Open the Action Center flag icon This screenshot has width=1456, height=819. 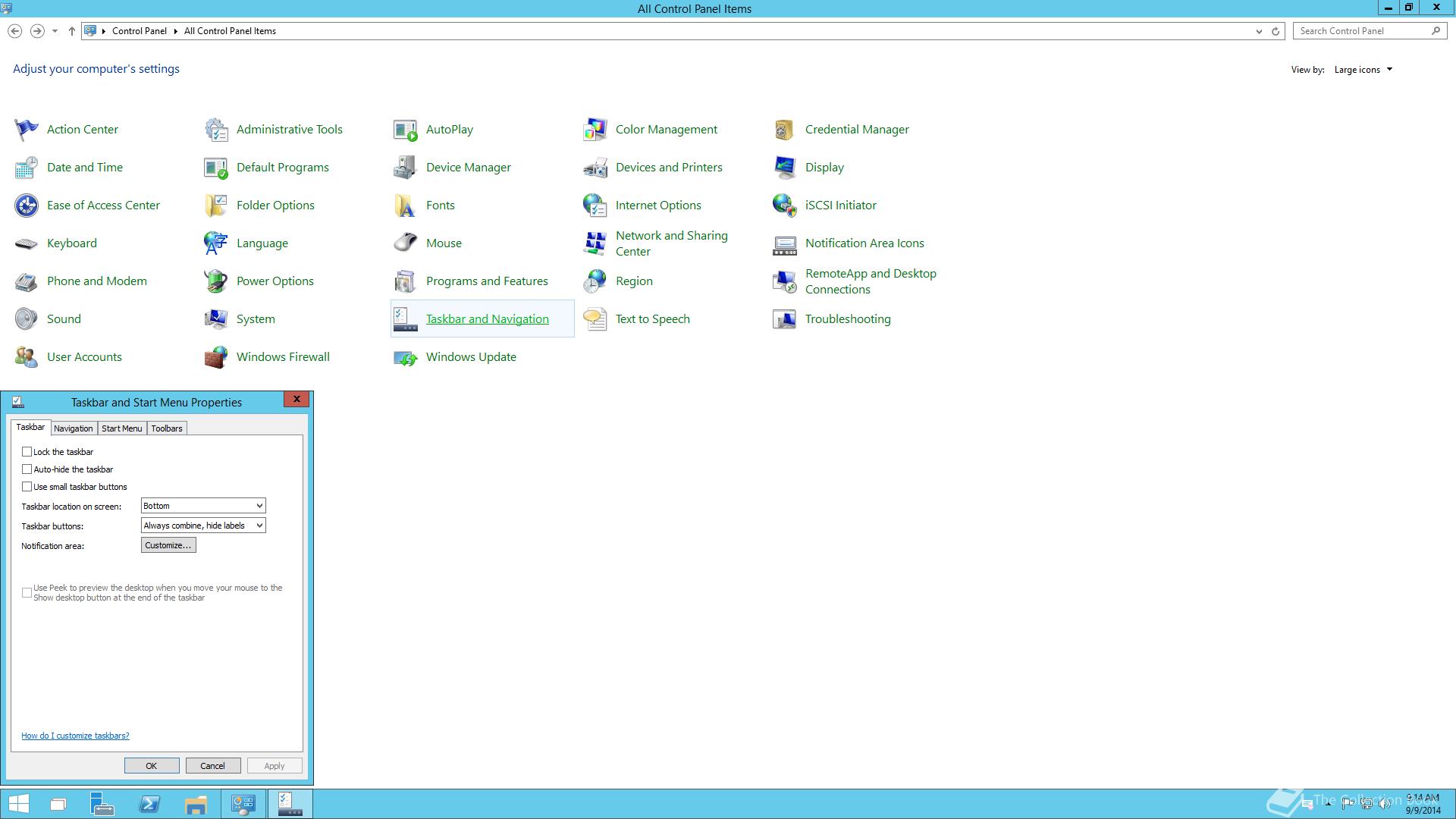(27, 130)
